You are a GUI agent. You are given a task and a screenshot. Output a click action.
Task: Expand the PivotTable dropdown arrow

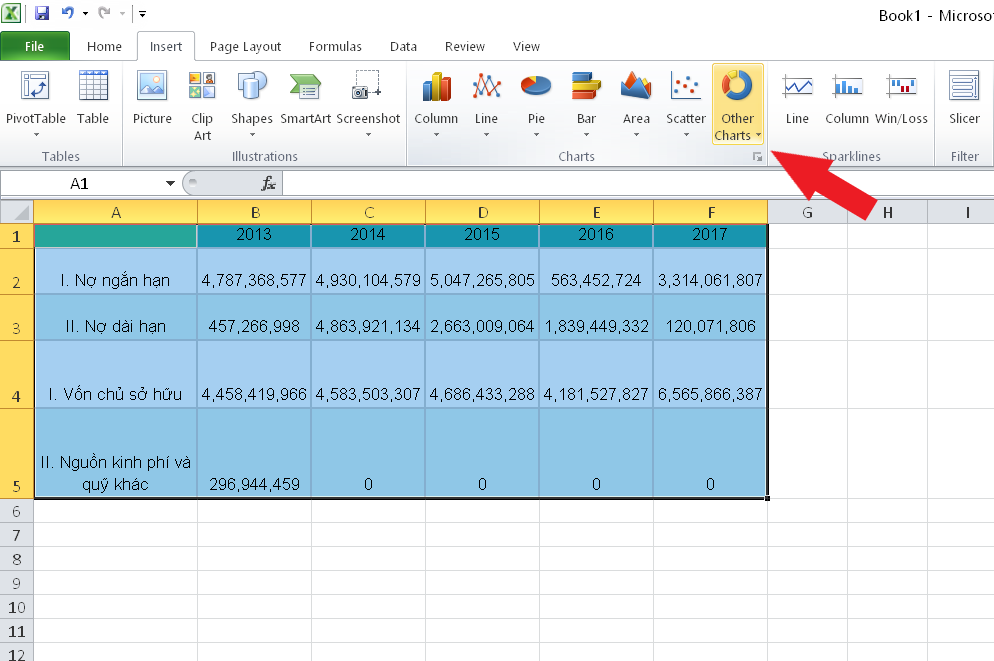point(36,135)
